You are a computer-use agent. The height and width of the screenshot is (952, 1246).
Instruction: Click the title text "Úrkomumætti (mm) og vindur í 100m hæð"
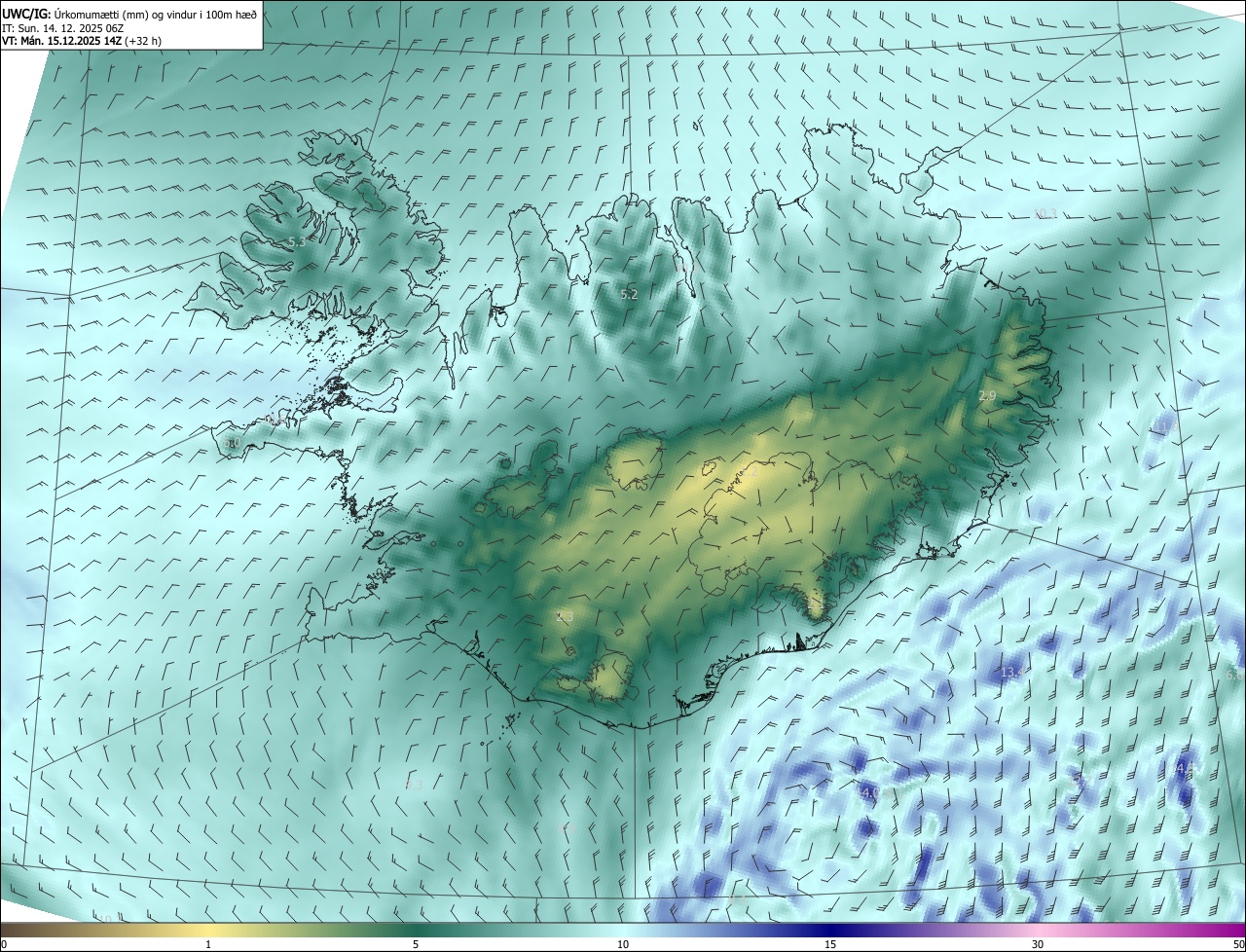(155, 14)
